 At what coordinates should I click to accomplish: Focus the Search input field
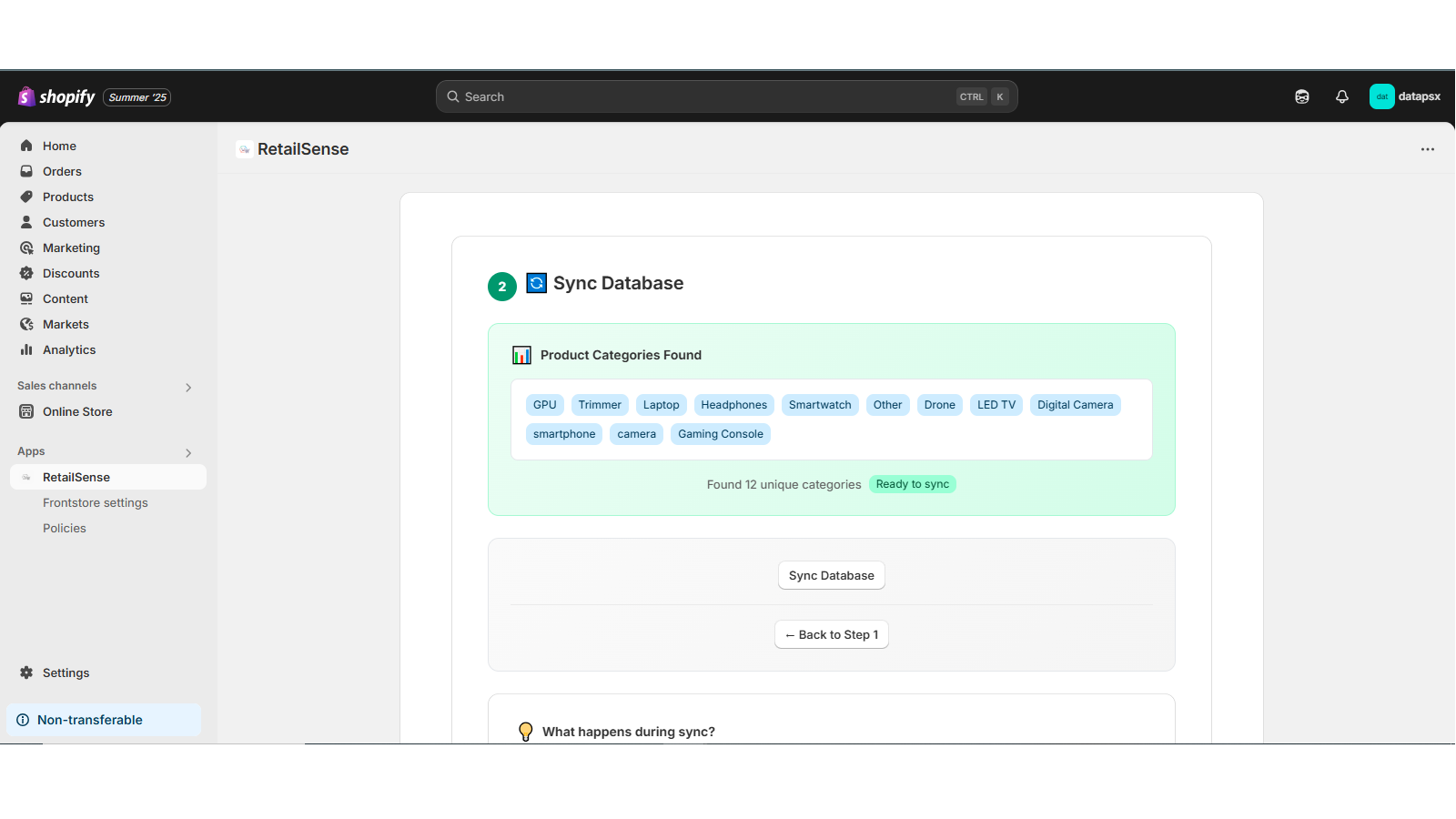click(727, 96)
